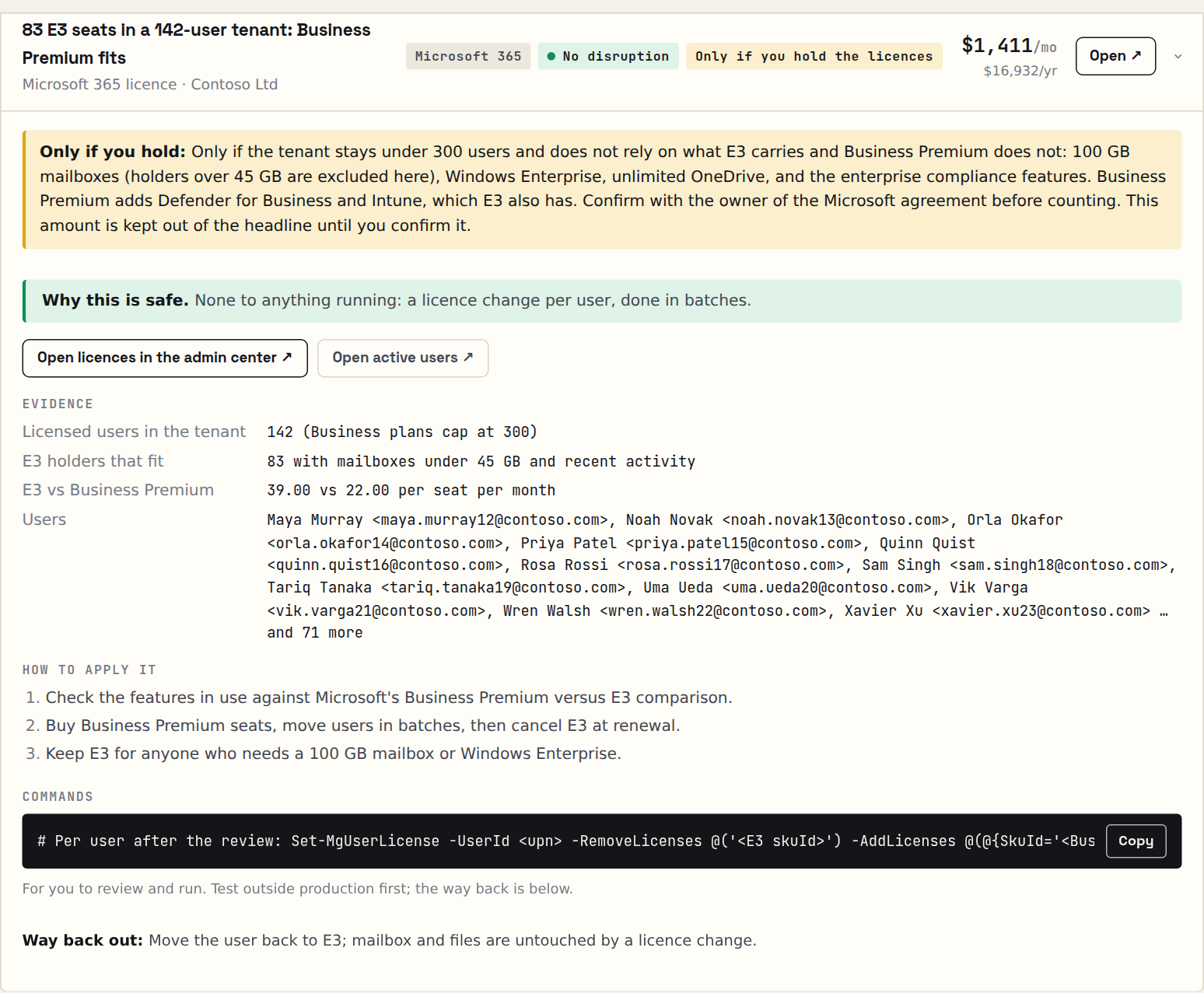Click the 'E3 vs Business Premium' label
The width and height of the screenshot is (1204, 993).
click(118, 490)
